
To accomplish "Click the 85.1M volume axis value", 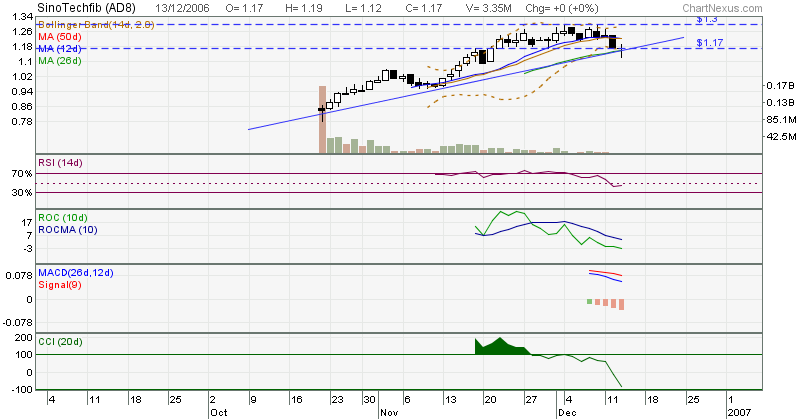I will (x=781, y=119).
